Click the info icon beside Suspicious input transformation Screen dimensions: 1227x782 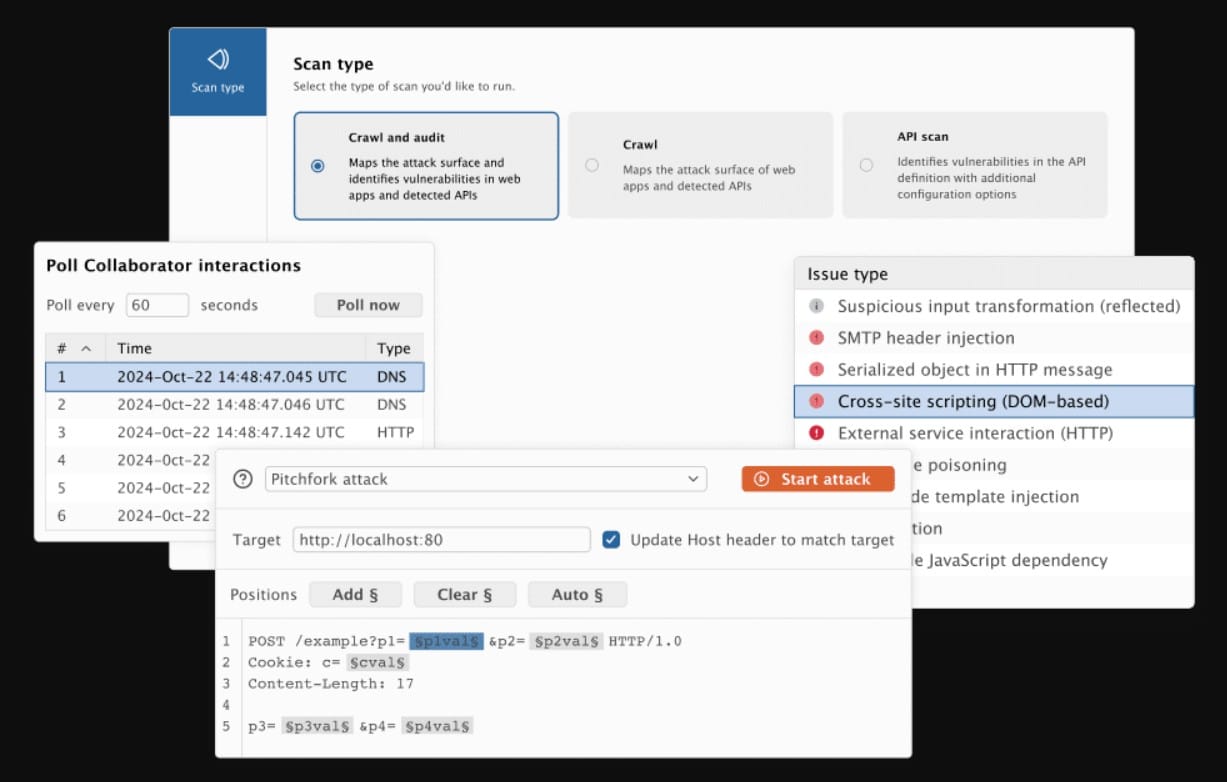[x=816, y=306]
